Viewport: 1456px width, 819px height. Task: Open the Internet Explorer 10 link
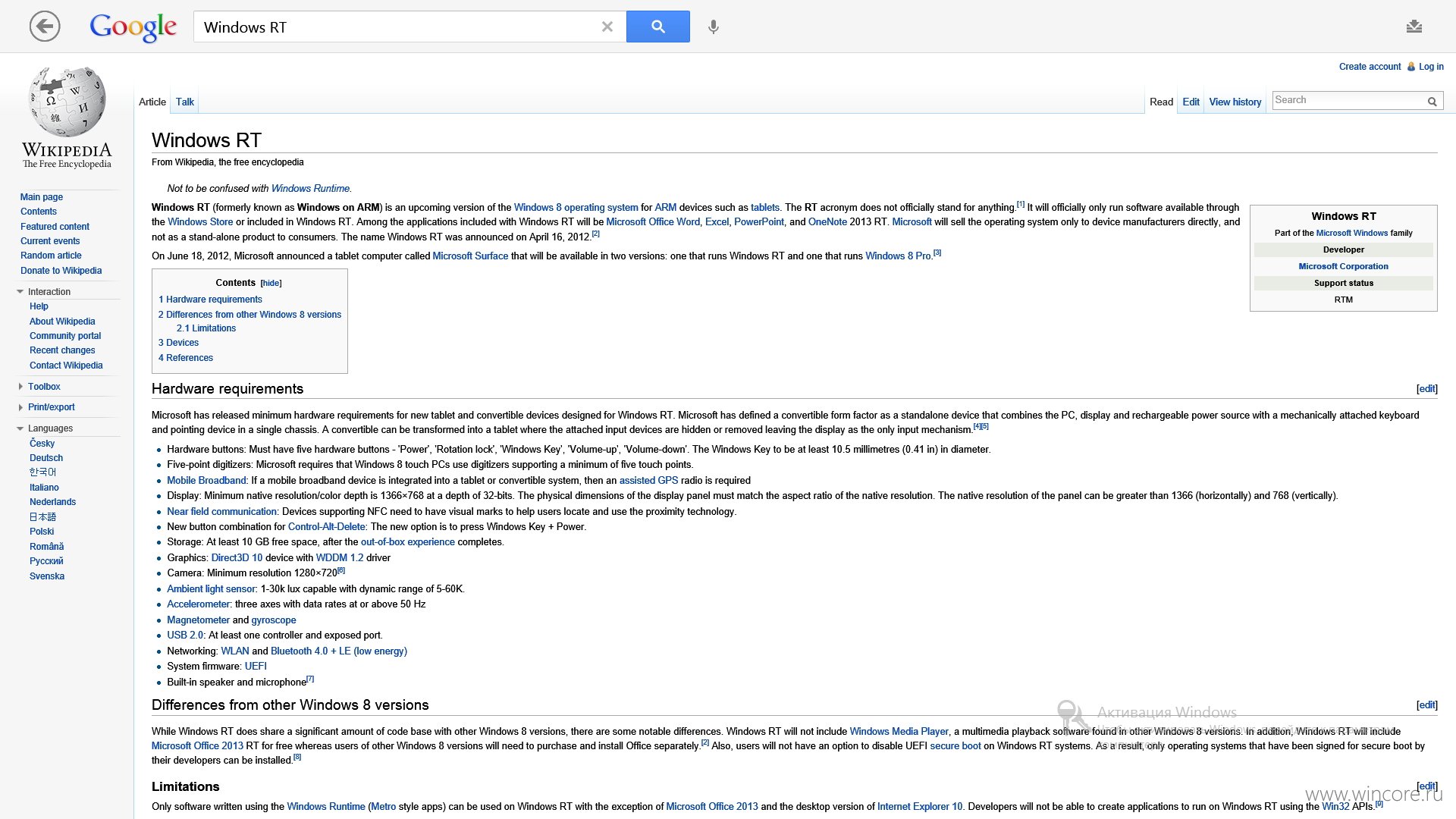pos(920,807)
